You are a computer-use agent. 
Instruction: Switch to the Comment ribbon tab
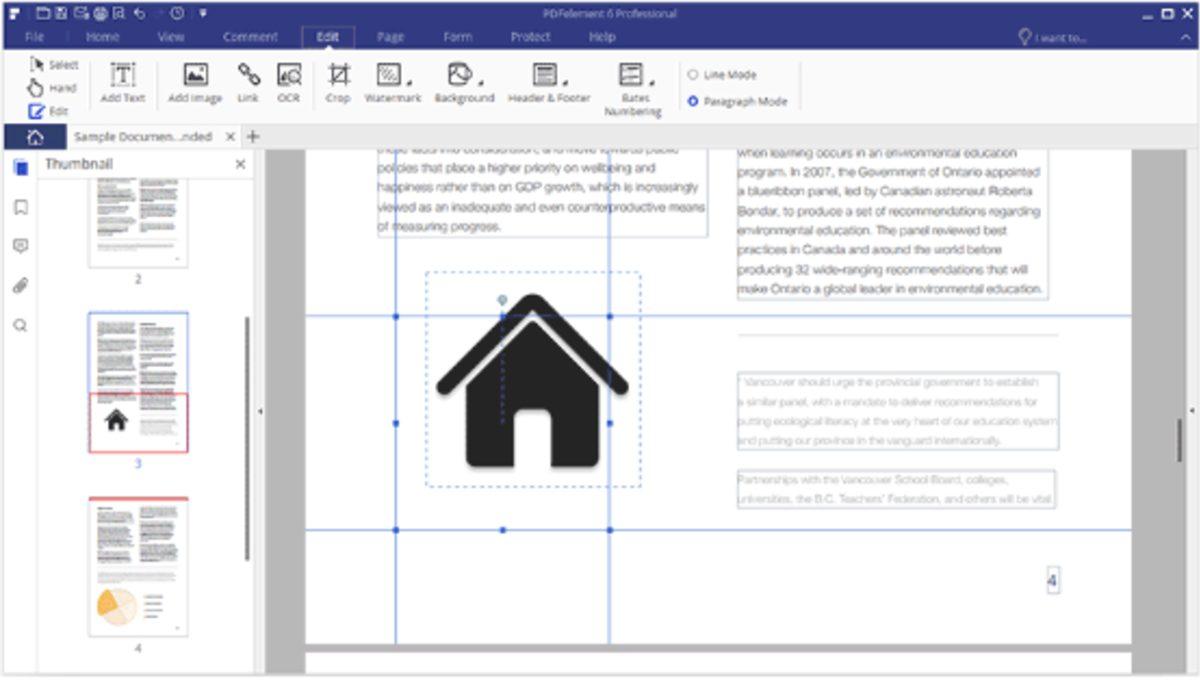pyautogui.click(x=250, y=37)
